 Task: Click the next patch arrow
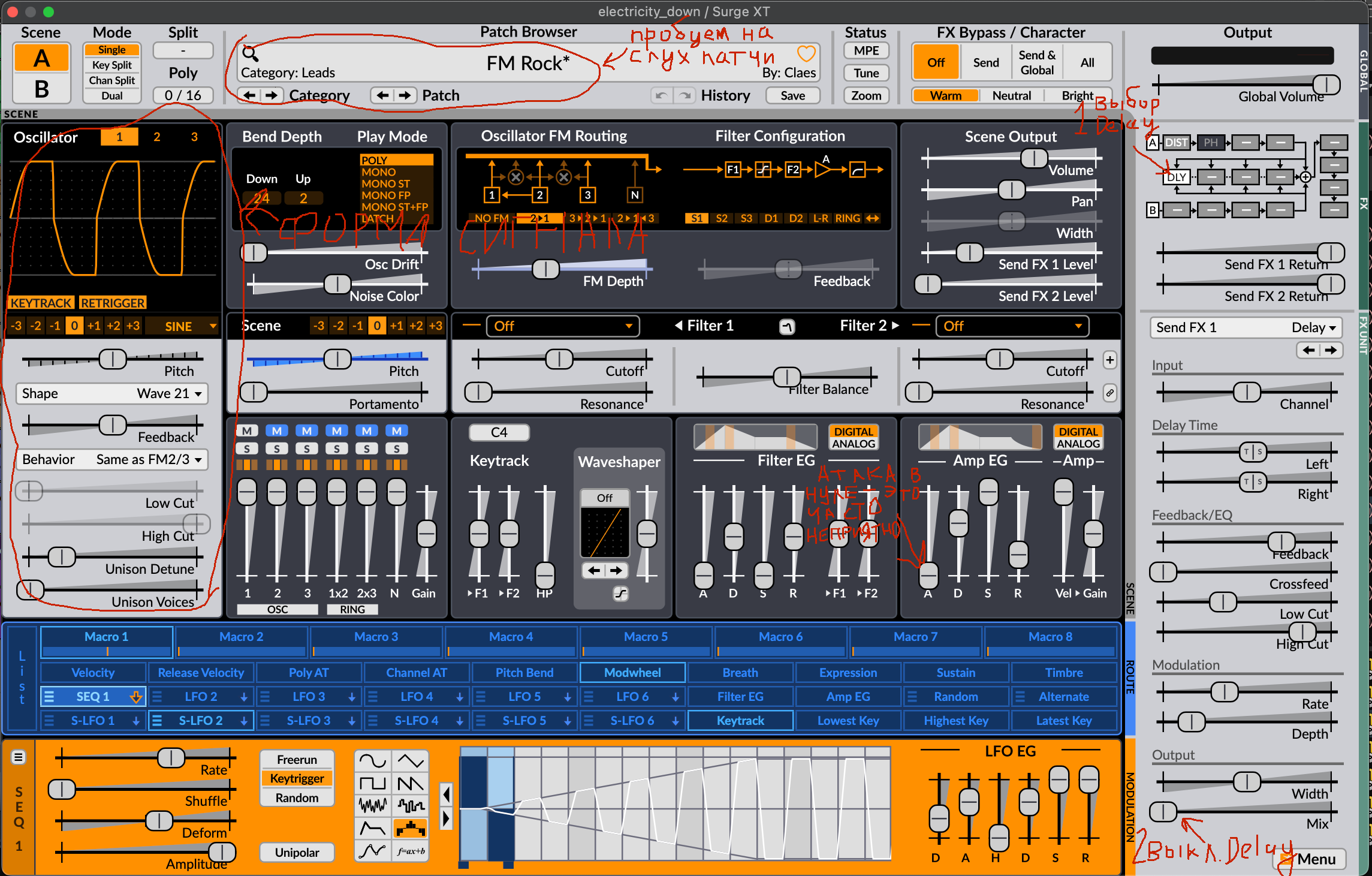tap(405, 95)
